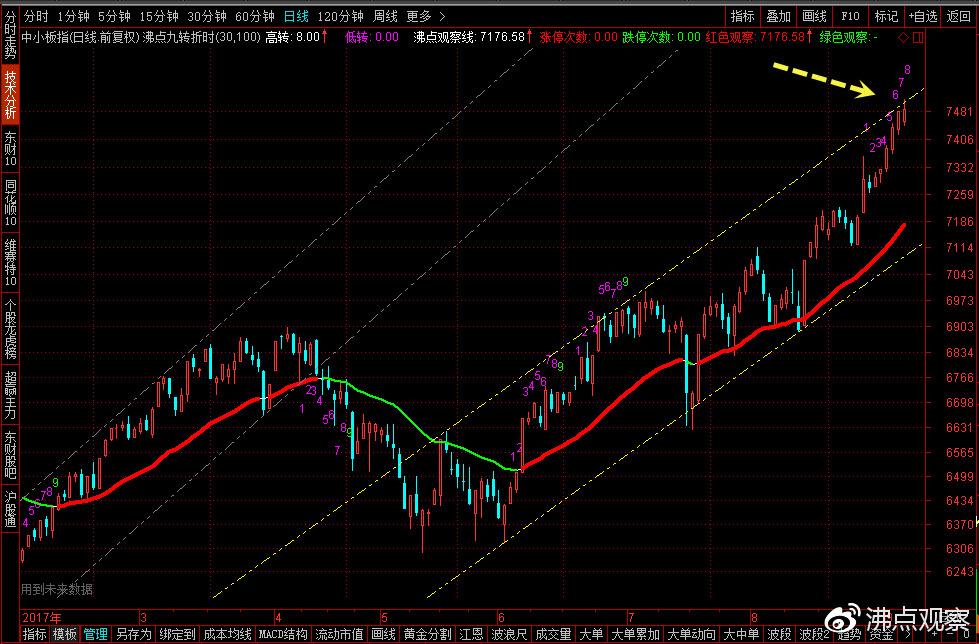The image size is (979, 644).
Task: Open the 沪股通 side tab
Action: 10,509
